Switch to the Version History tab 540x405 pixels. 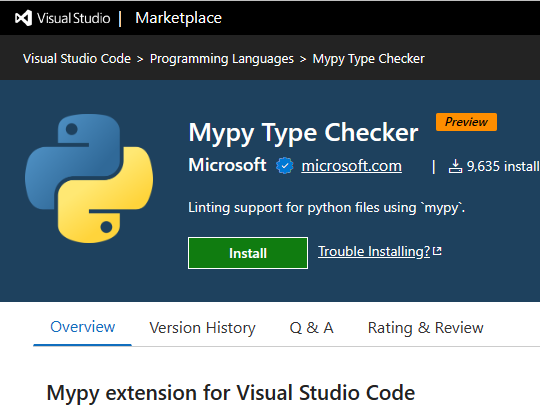click(x=202, y=328)
